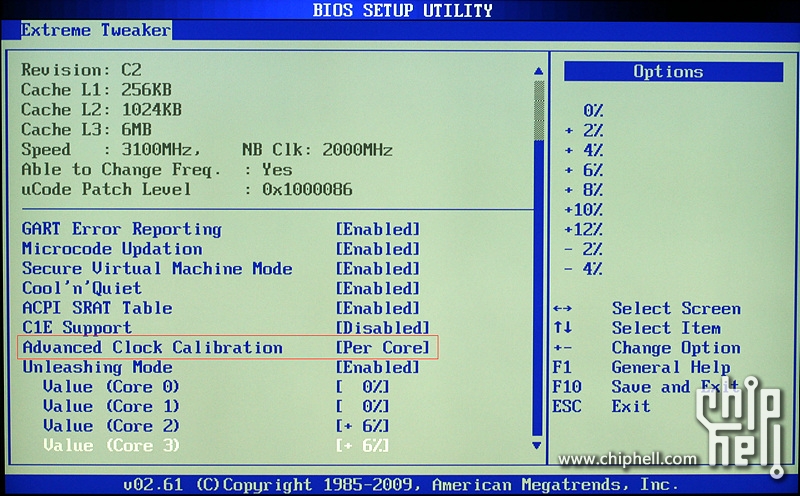Open Core 0 value [0%] options
Screen dimensions: 800x496
tap(362, 387)
